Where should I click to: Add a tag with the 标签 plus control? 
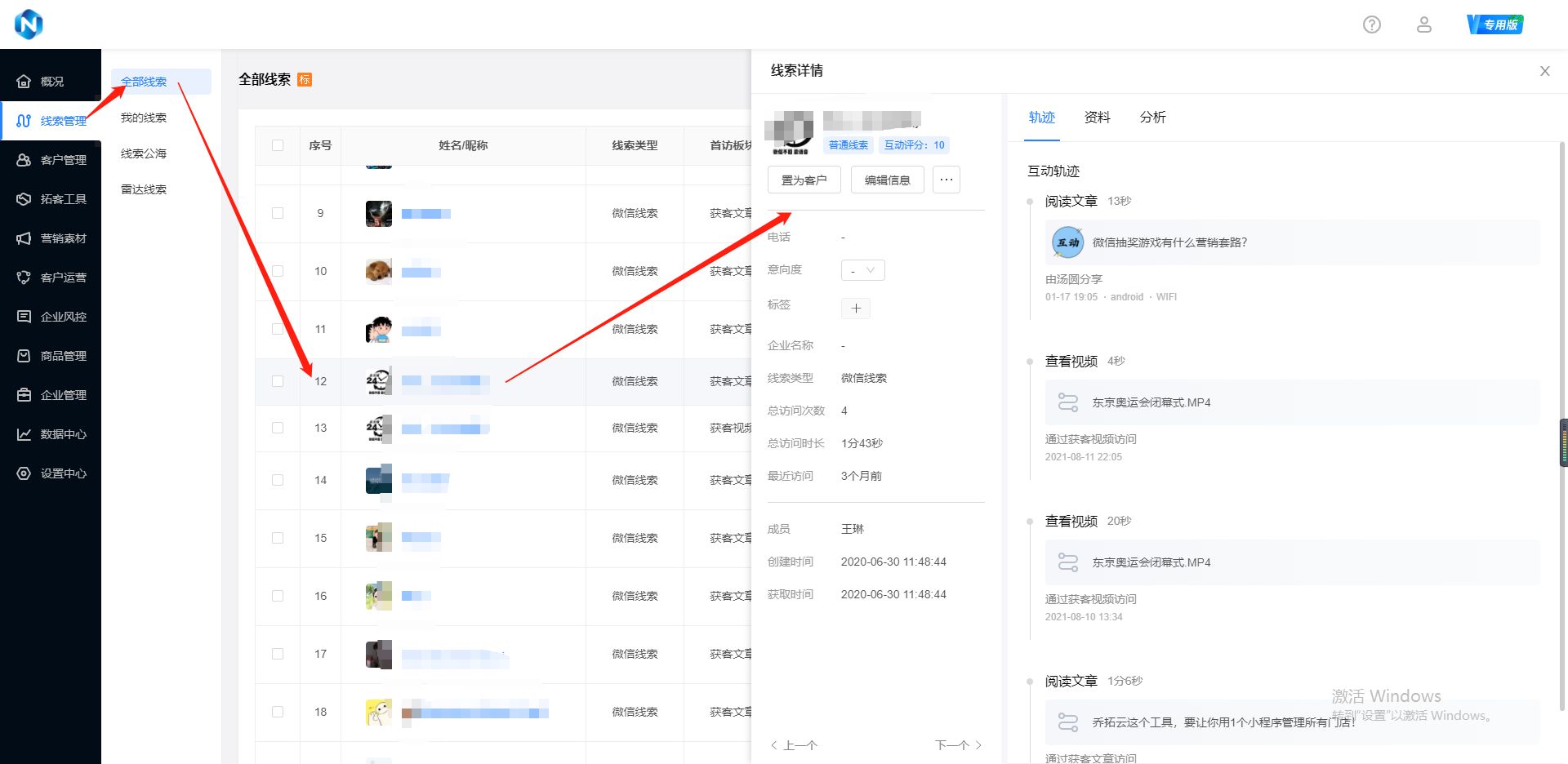[855, 308]
